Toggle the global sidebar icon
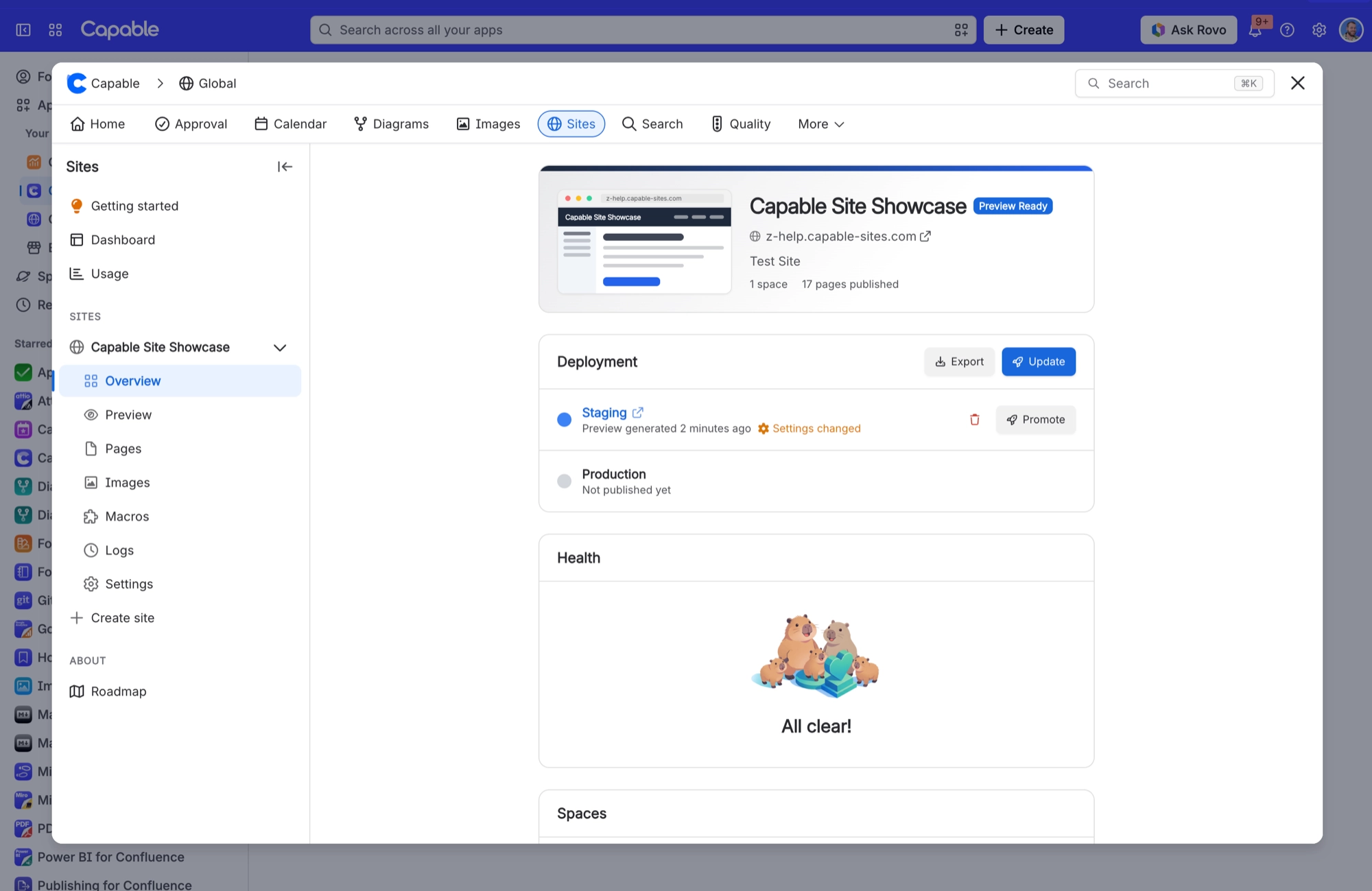1372x891 pixels. tap(23, 30)
